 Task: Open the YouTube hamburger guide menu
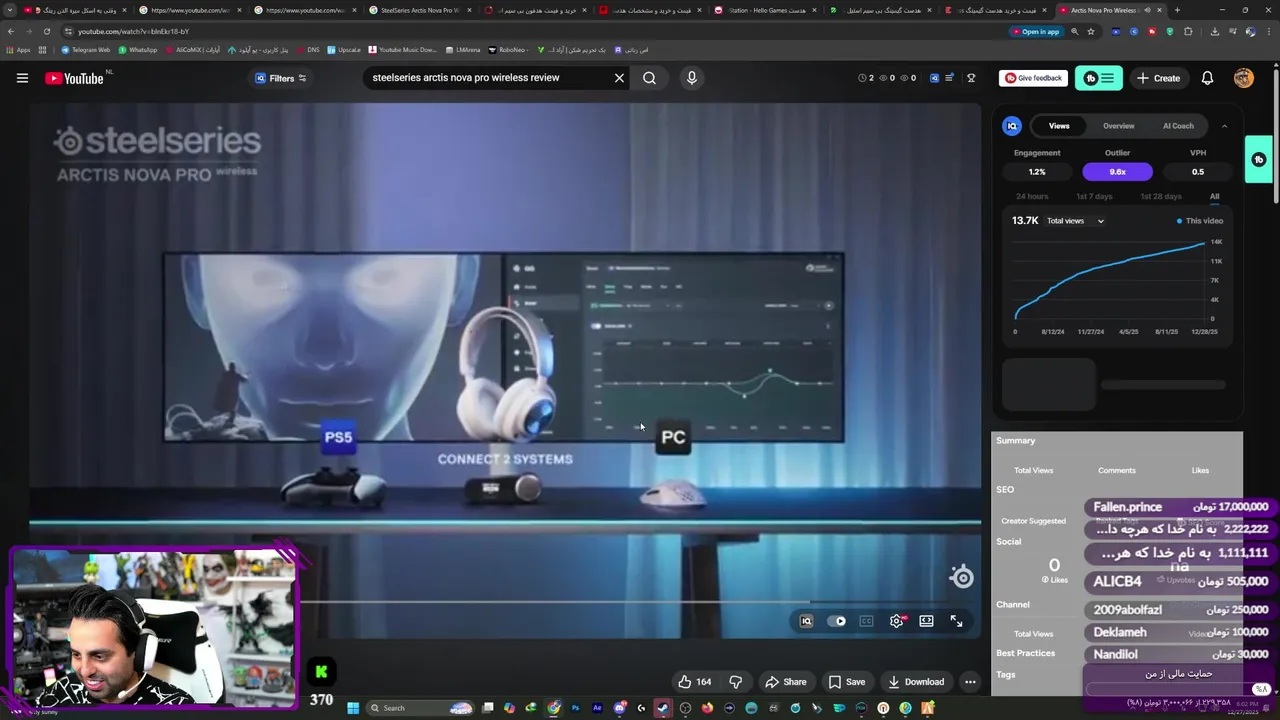22,78
